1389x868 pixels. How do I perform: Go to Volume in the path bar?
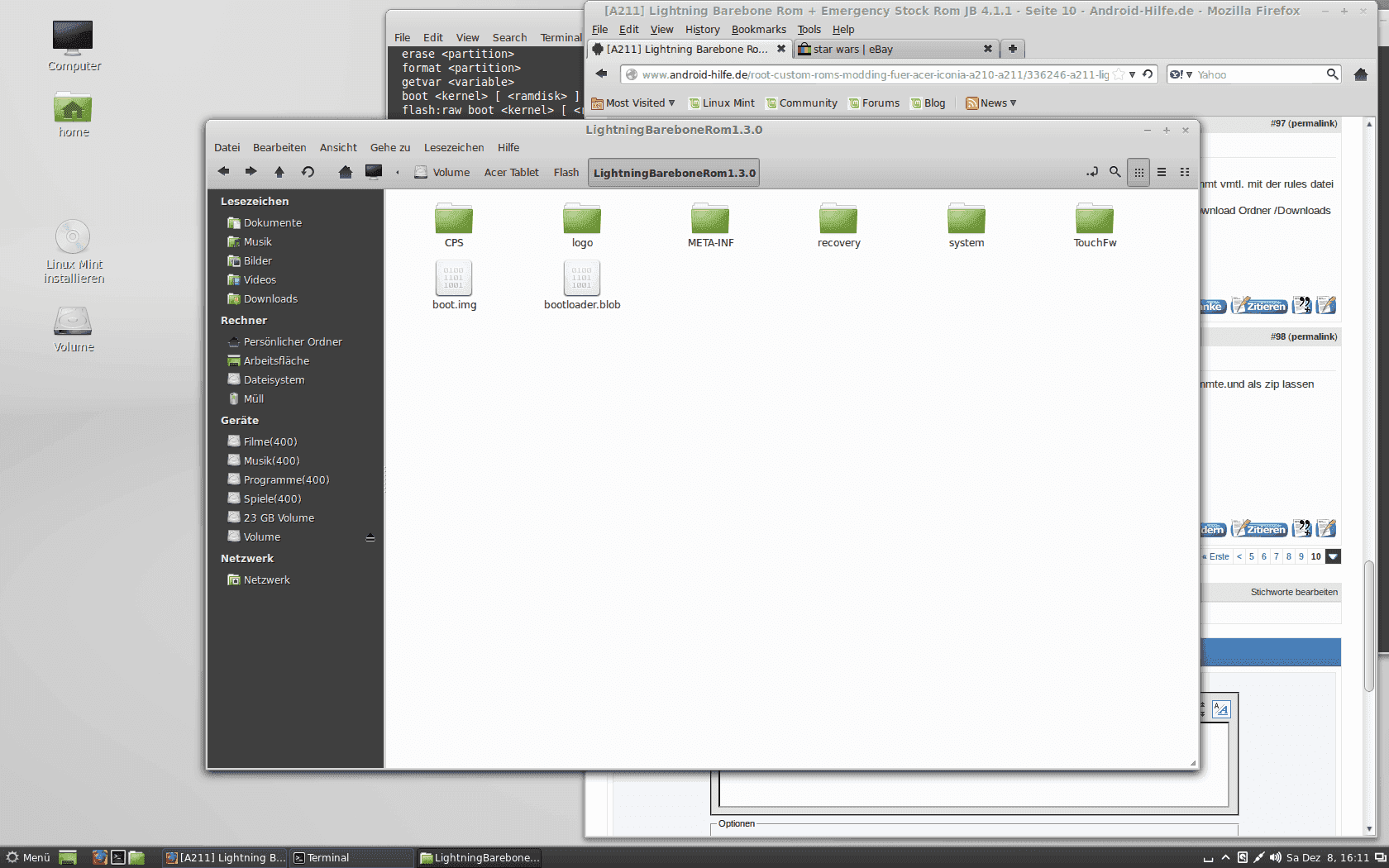442,172
